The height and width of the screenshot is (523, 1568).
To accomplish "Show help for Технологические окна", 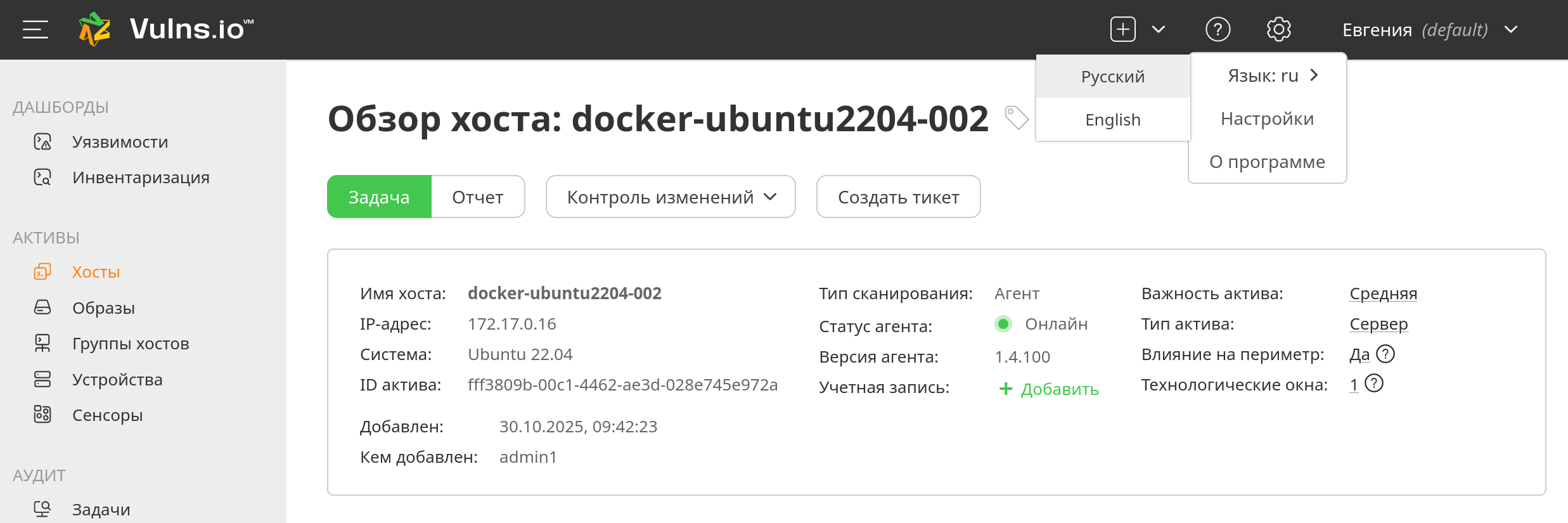I will point(1374,384).
